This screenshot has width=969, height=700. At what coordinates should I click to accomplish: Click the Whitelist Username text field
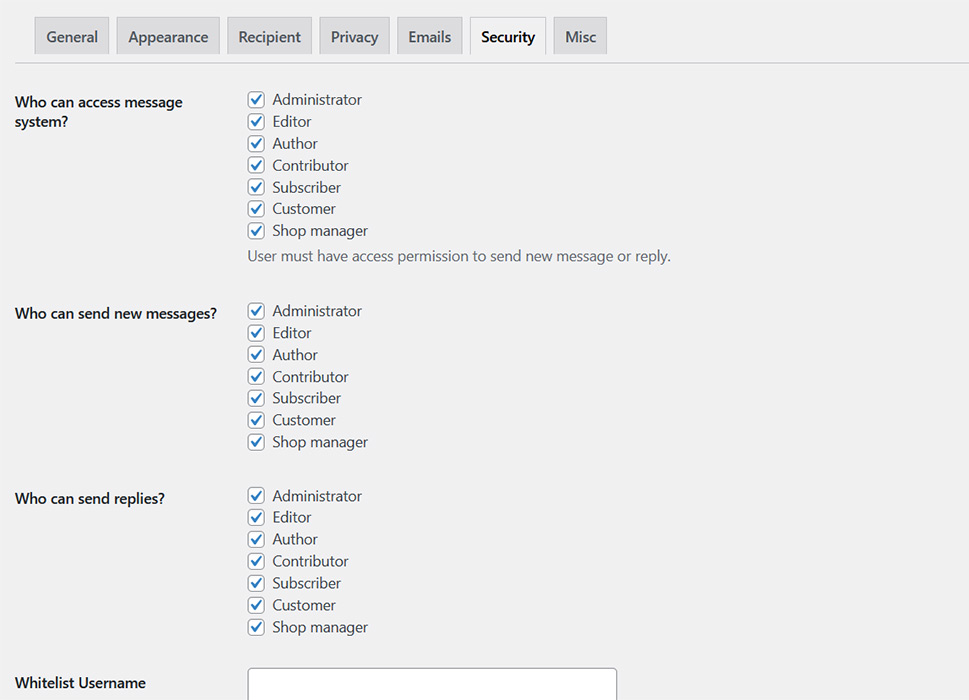pyautogui.click(x=432, y=684)
